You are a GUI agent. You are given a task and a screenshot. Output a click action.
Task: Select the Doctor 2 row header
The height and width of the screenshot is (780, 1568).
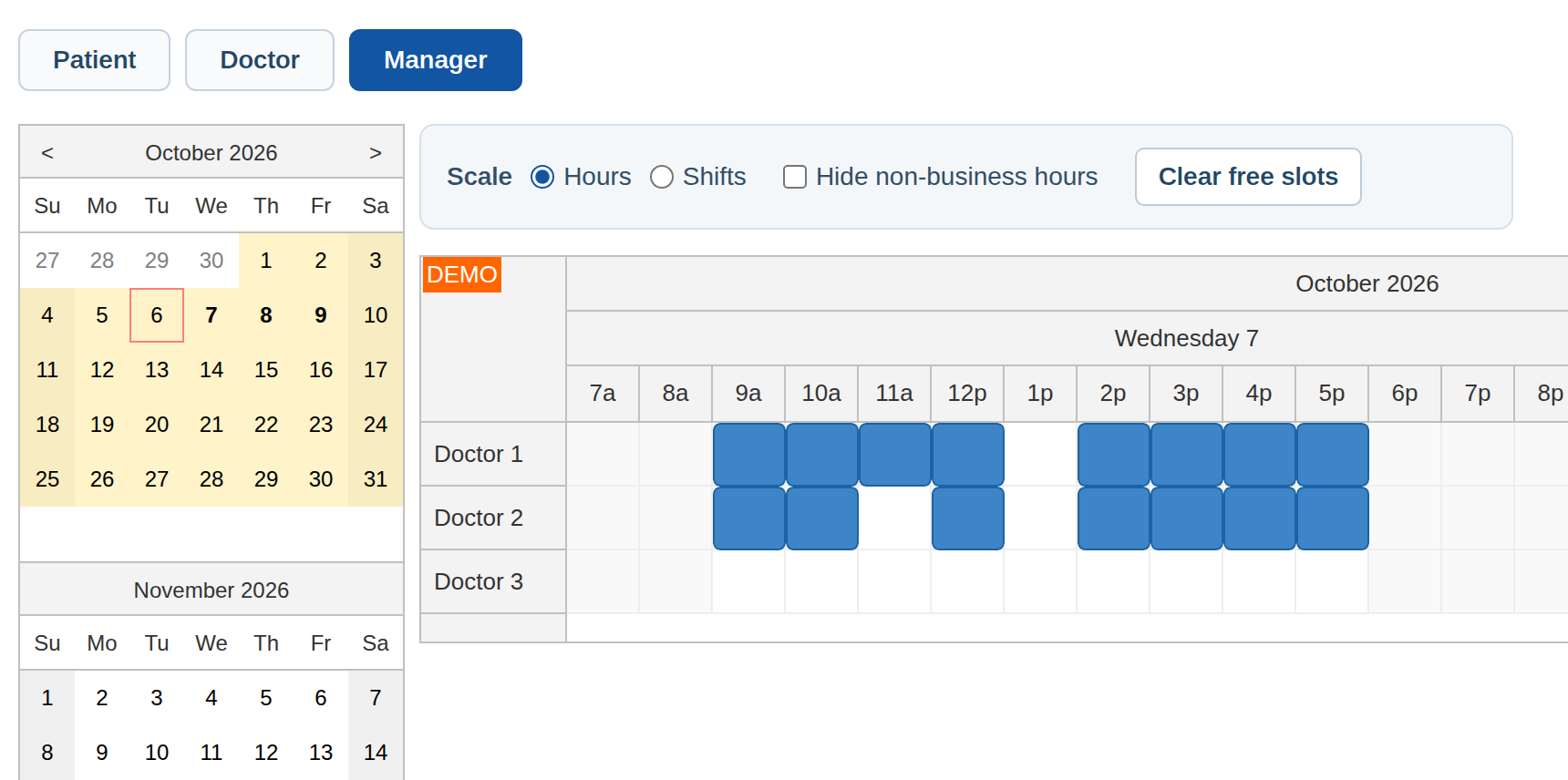[493, 518]
